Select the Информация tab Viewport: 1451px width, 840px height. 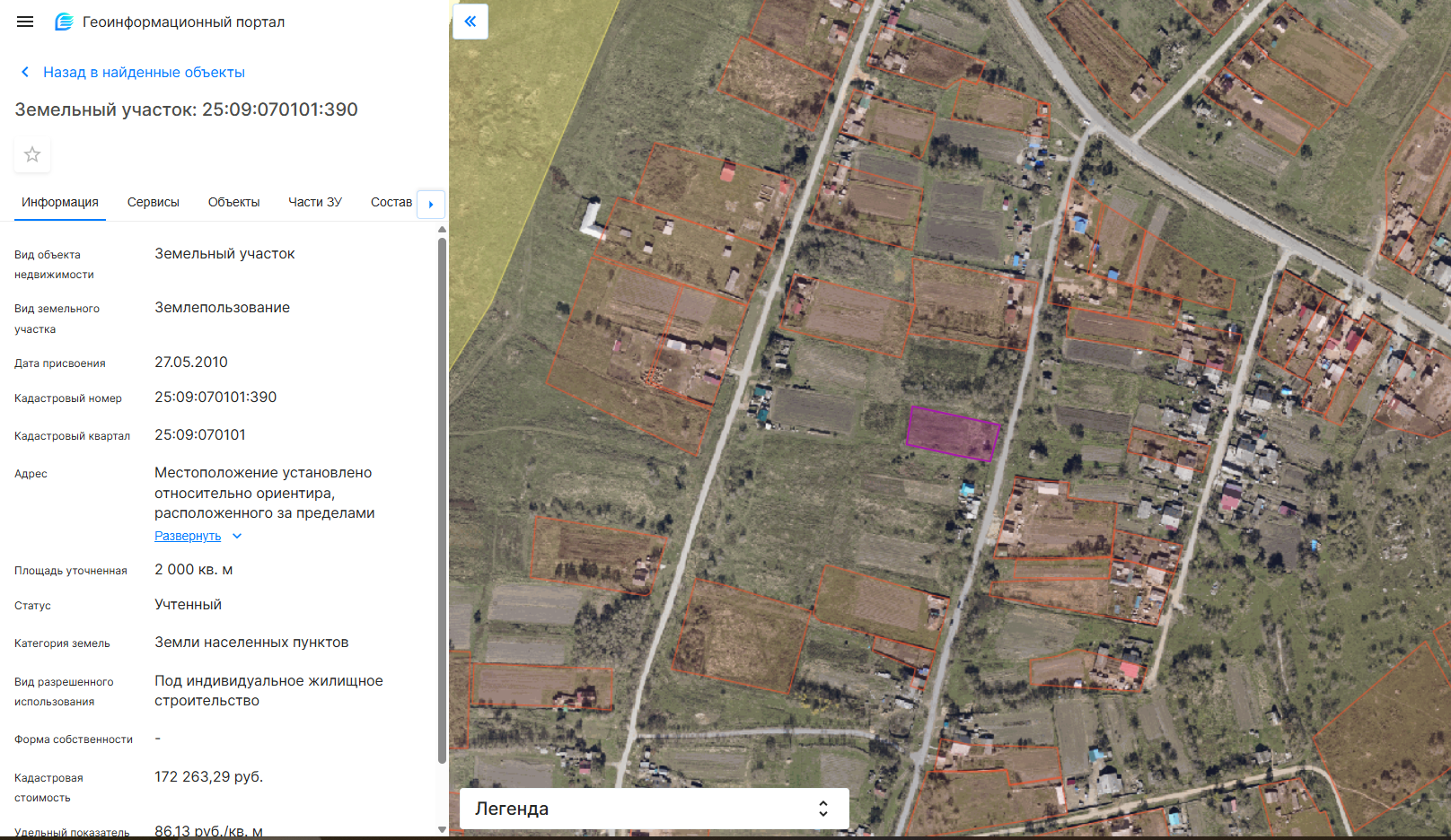click(x=60, y=202)
